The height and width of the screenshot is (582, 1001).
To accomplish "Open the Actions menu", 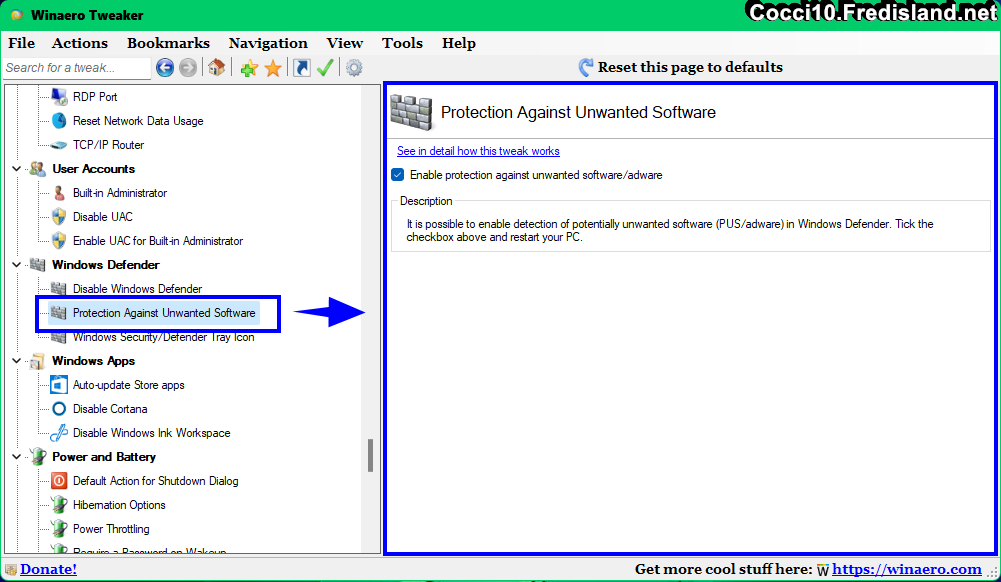I will pyautogui.click(x=80, y=43).
